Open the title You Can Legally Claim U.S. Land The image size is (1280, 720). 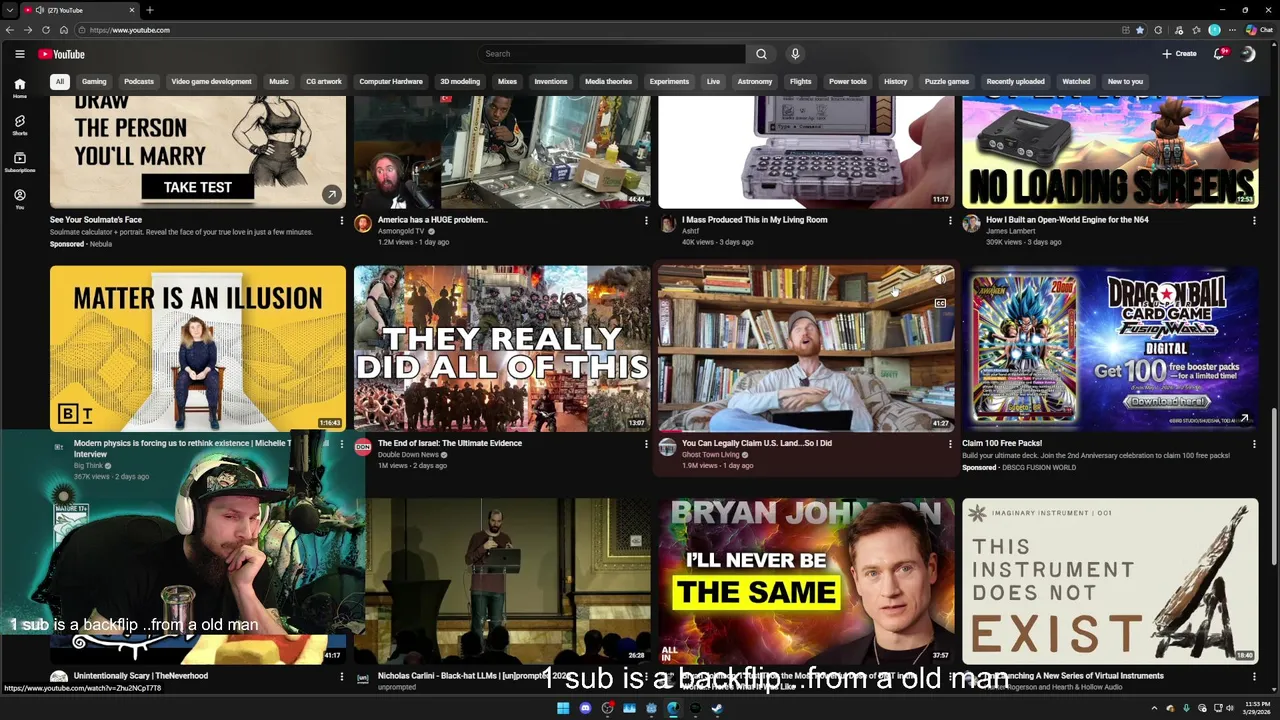(757, 443)
